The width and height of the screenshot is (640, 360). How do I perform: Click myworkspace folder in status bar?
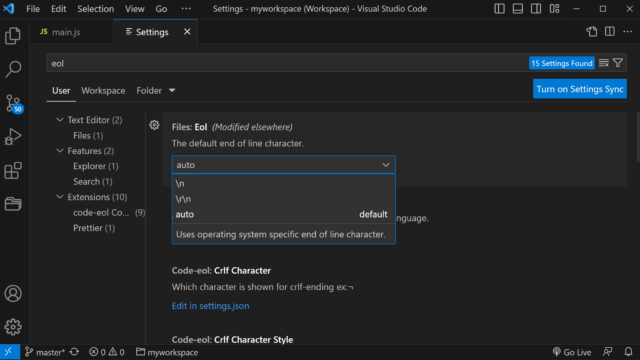click(167, 352)
